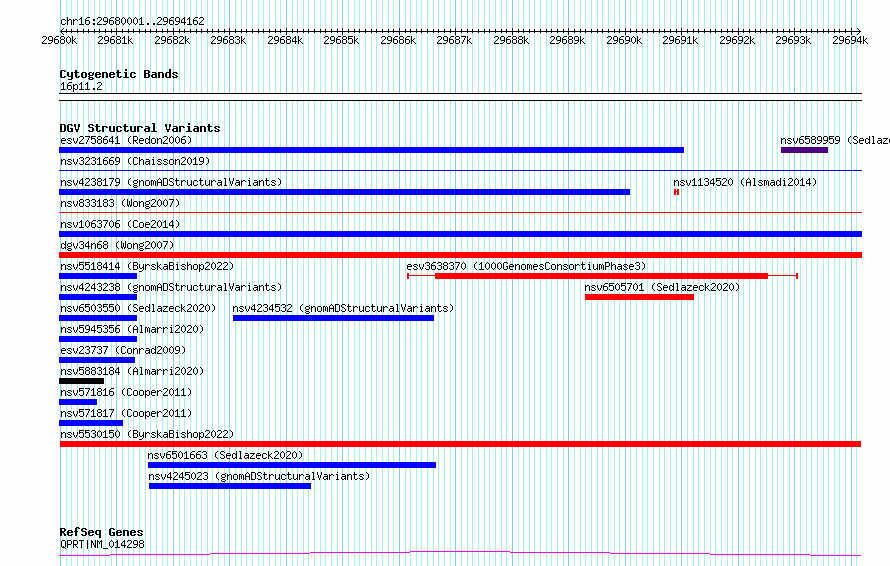Open nsv5883184 (Almarri2020) label
Screen dimensions: 890x566
coord(132,371)
